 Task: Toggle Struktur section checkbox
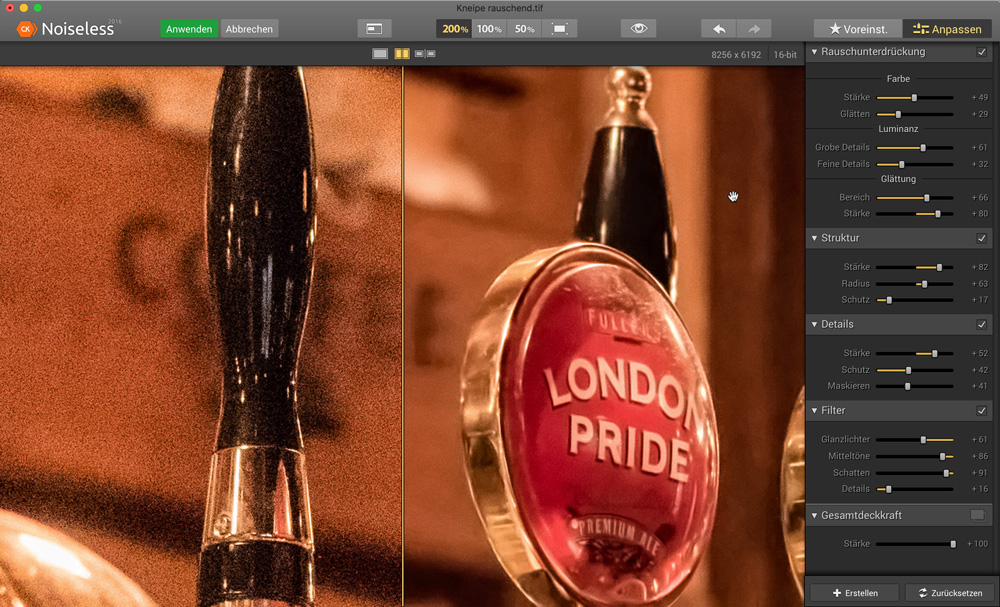(982, 238)
